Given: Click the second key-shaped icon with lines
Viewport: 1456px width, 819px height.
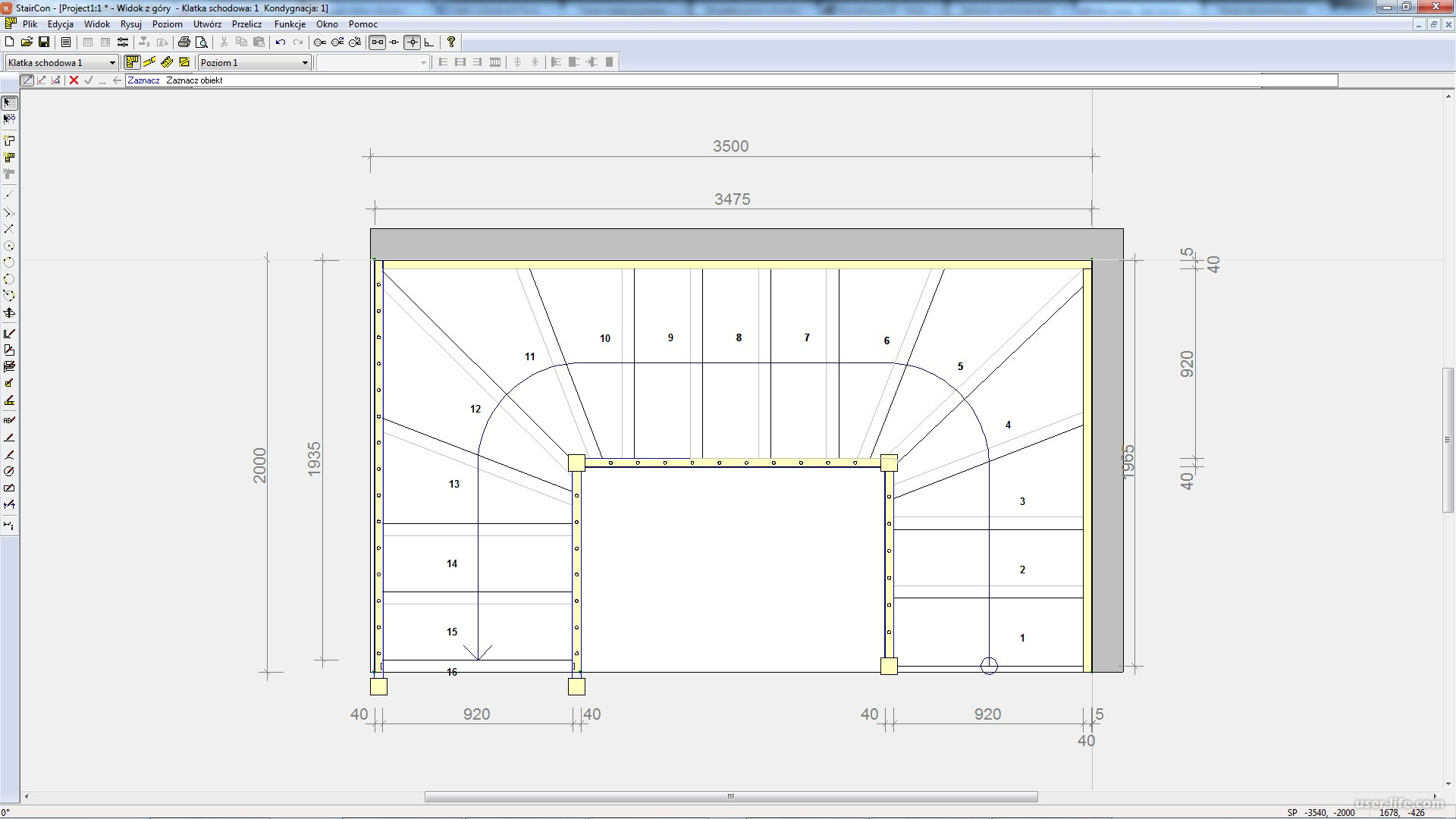Looking at the screenshot, I should click(337, 42).
